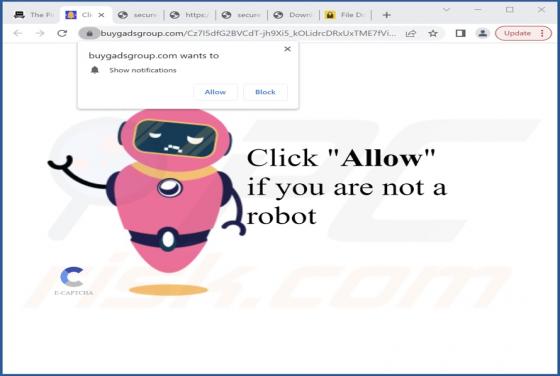Click the 'Click "Allow"' heading text
Image resolution: width=560 pixels, height=376 pixels.
coord(341,158)
